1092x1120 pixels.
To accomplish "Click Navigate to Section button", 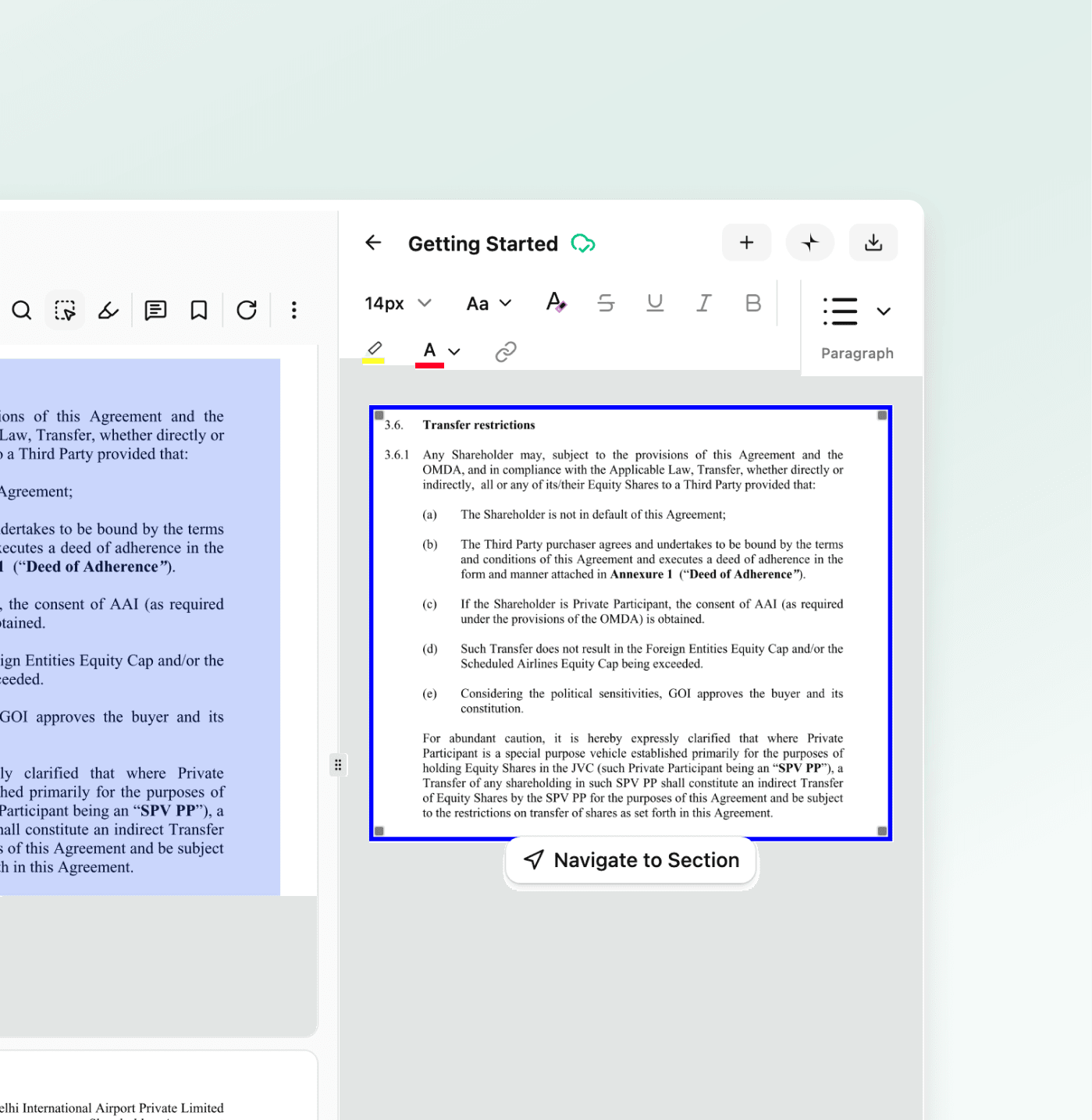I will coord(631,860).
